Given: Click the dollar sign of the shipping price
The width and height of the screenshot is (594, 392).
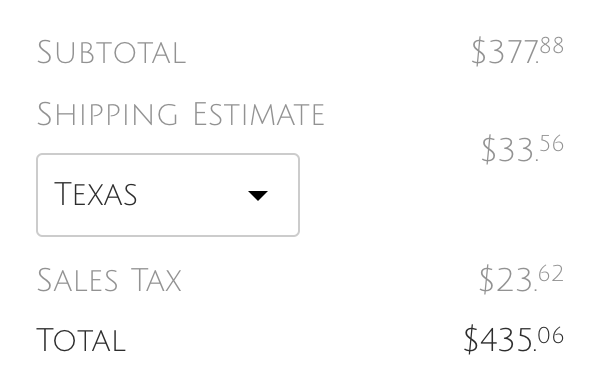Looking at the screenshot, I should [x=488, y=149].
